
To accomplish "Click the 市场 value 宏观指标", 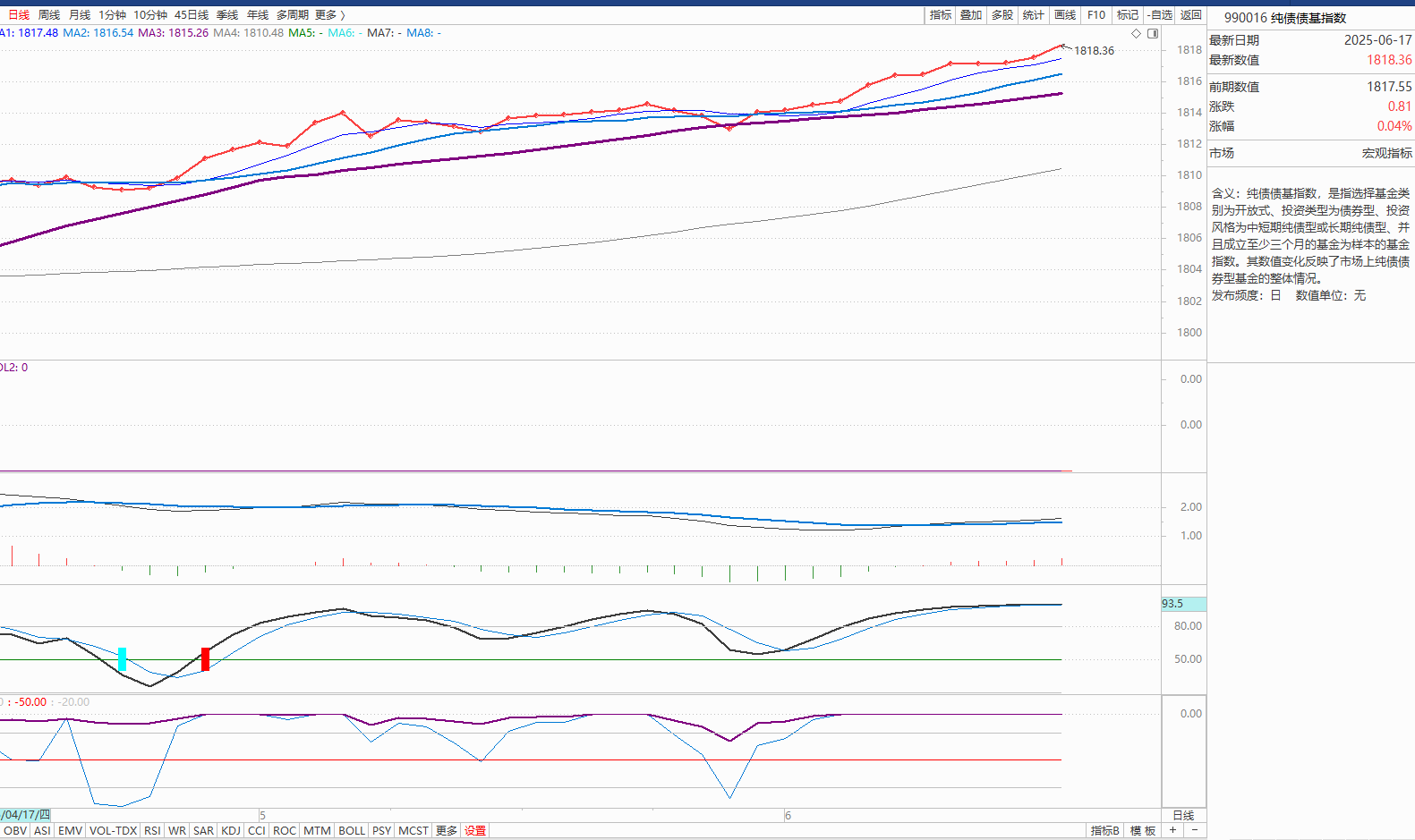I will click(x=1387, y=153).
